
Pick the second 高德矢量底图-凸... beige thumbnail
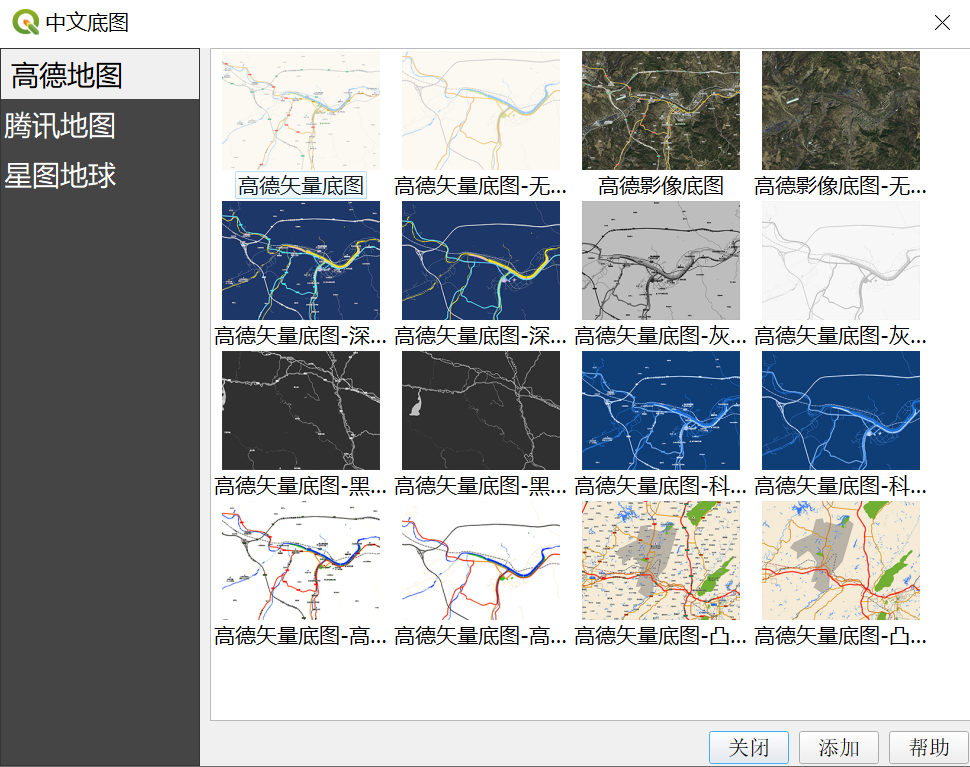[x=841, y=560]
